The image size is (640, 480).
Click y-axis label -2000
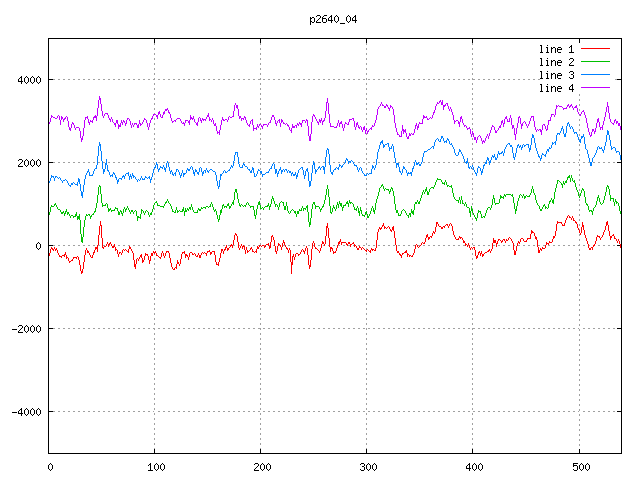(x=27, y=329)
